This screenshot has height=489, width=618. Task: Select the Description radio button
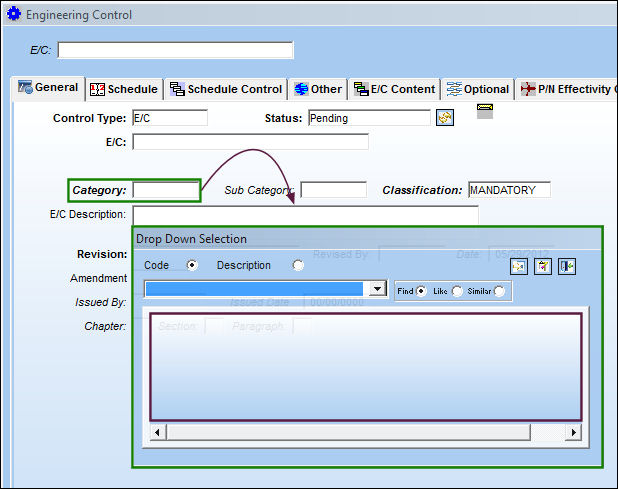(x=298, y=265)
